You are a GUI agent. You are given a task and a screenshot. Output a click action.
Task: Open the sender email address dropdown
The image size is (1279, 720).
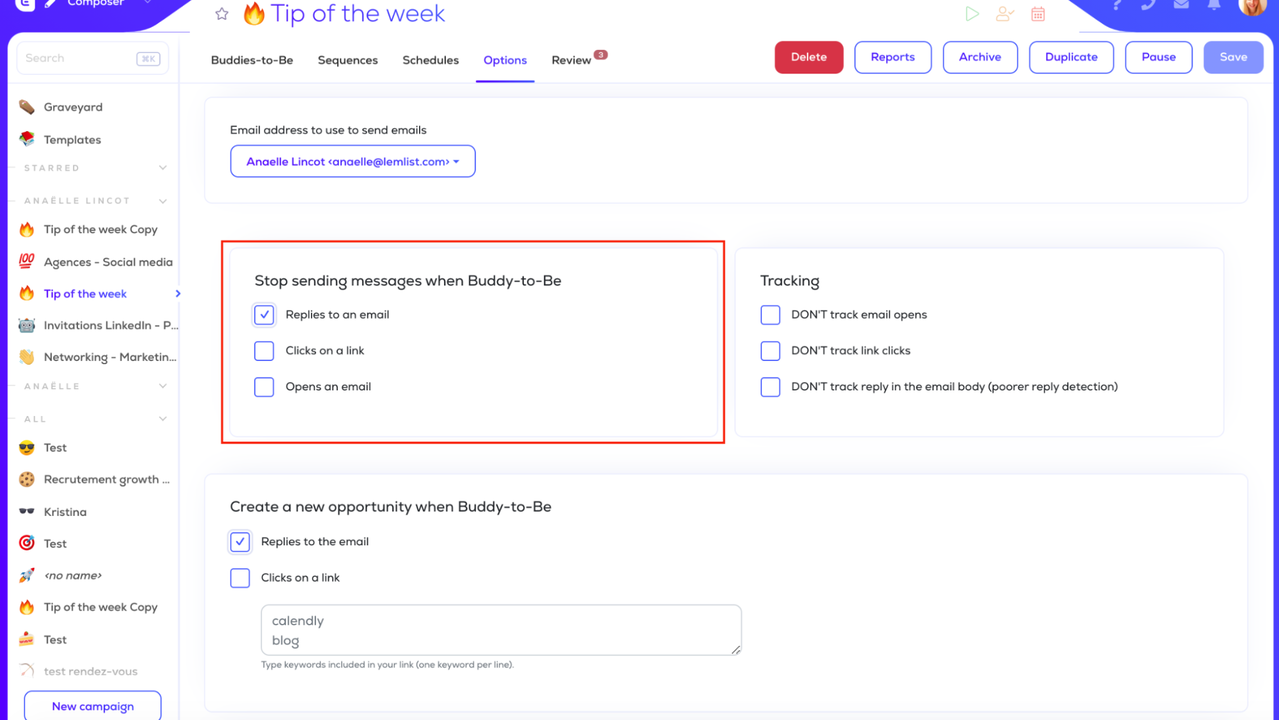pos(353,162)
